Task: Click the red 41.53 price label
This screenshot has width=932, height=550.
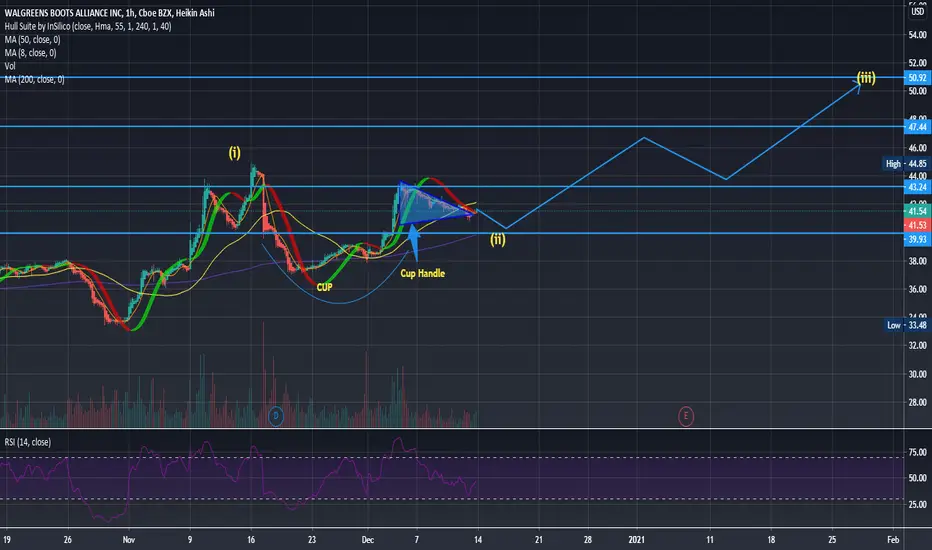Action: pyautogui.click(x=917, y=225)
